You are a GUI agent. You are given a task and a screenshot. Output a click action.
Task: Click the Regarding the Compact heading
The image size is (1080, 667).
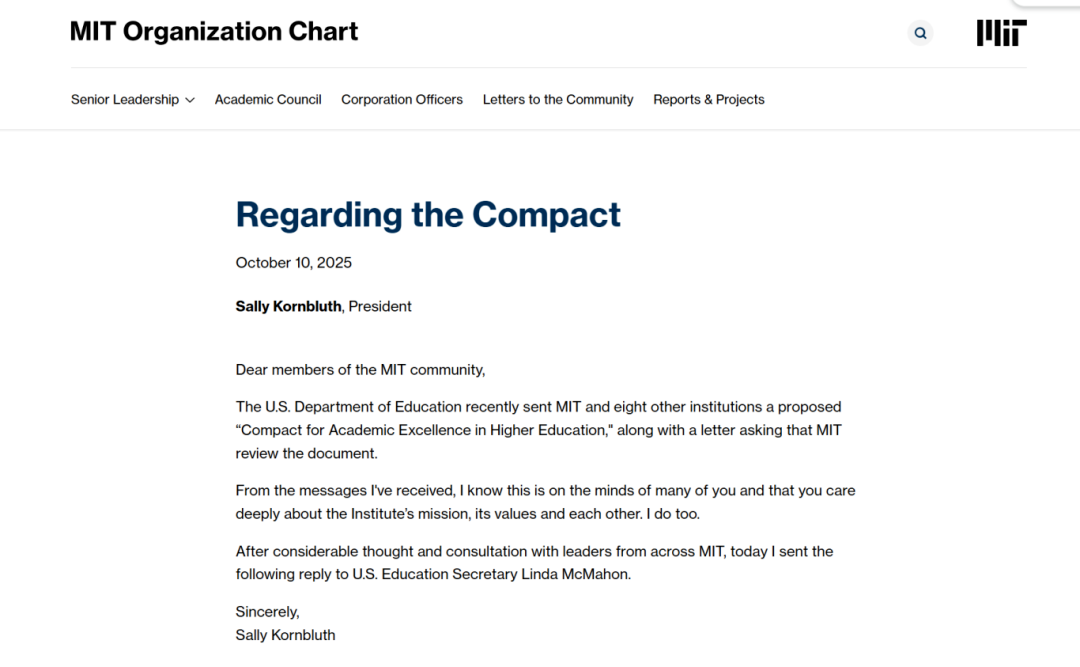(428, 214)
